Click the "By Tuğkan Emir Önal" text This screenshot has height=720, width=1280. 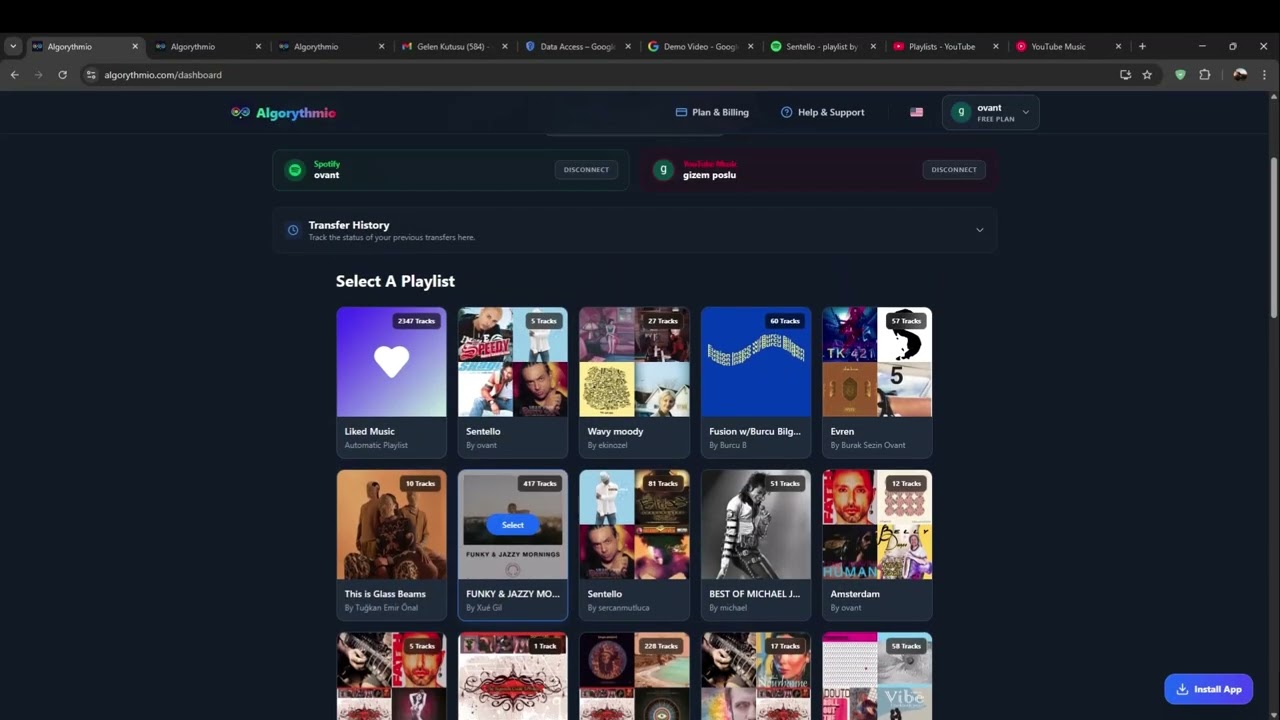tap(381, 608)
